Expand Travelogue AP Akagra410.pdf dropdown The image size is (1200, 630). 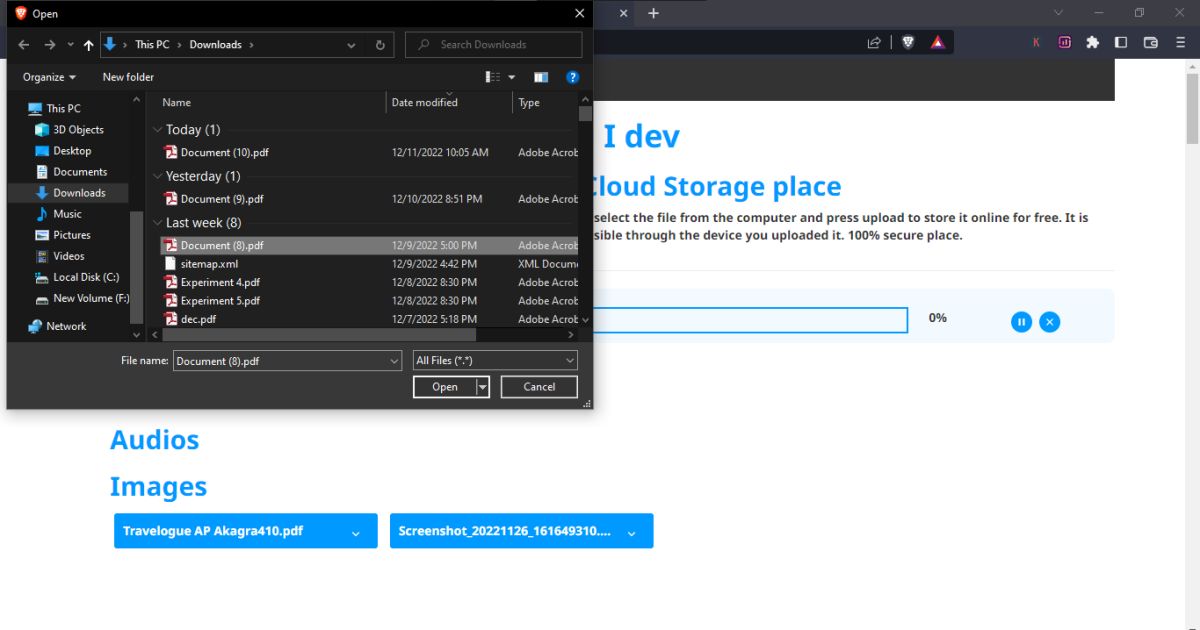(355, 533)
